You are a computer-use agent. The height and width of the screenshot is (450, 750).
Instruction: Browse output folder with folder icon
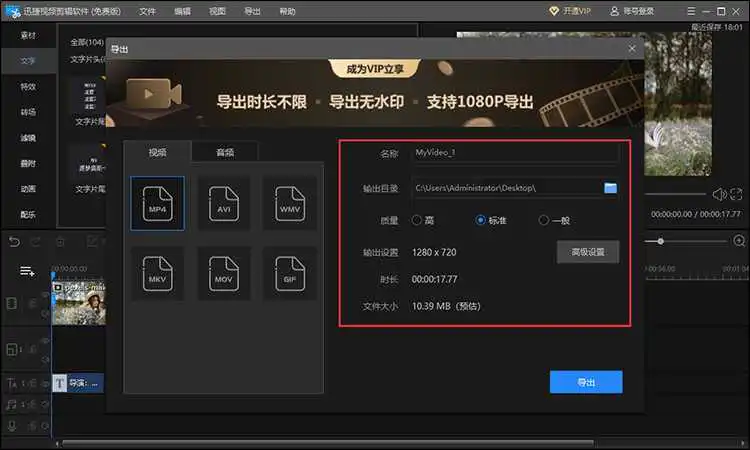point(610,188)
